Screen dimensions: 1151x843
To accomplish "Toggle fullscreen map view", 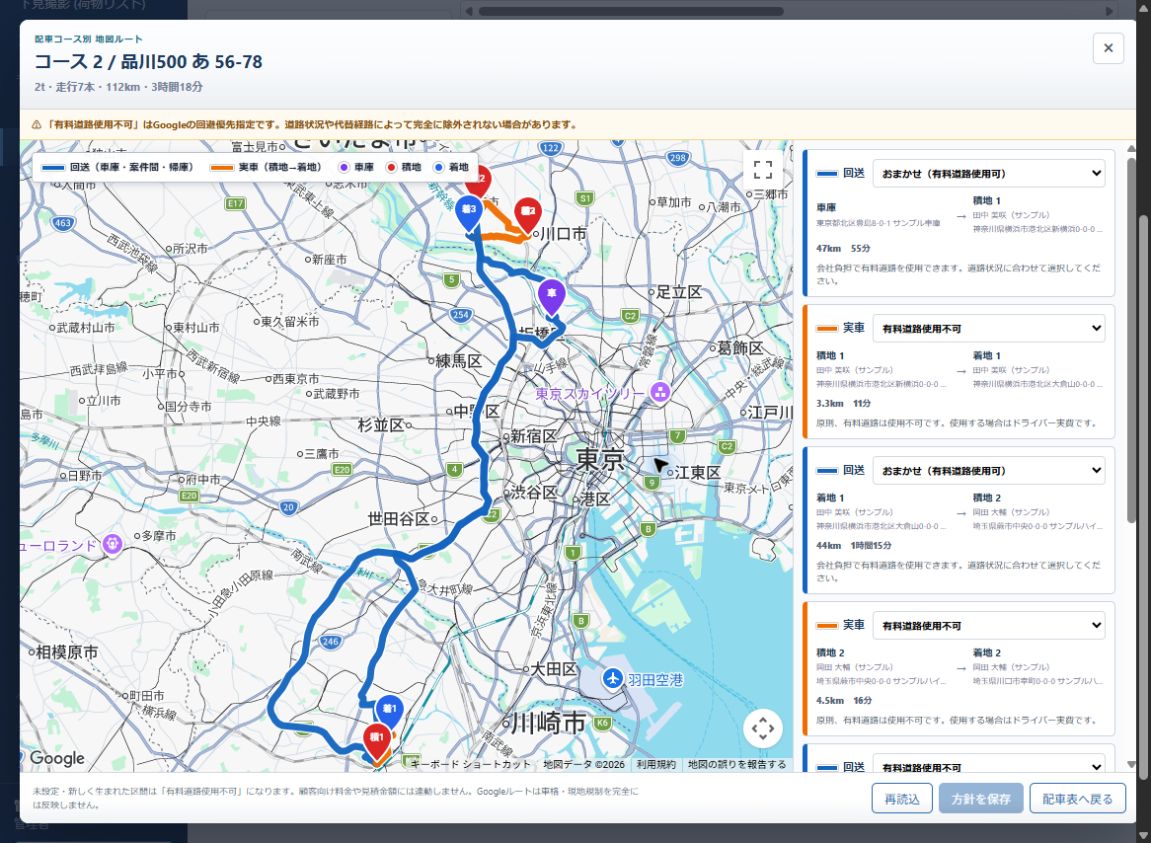I will pos(763,170).
